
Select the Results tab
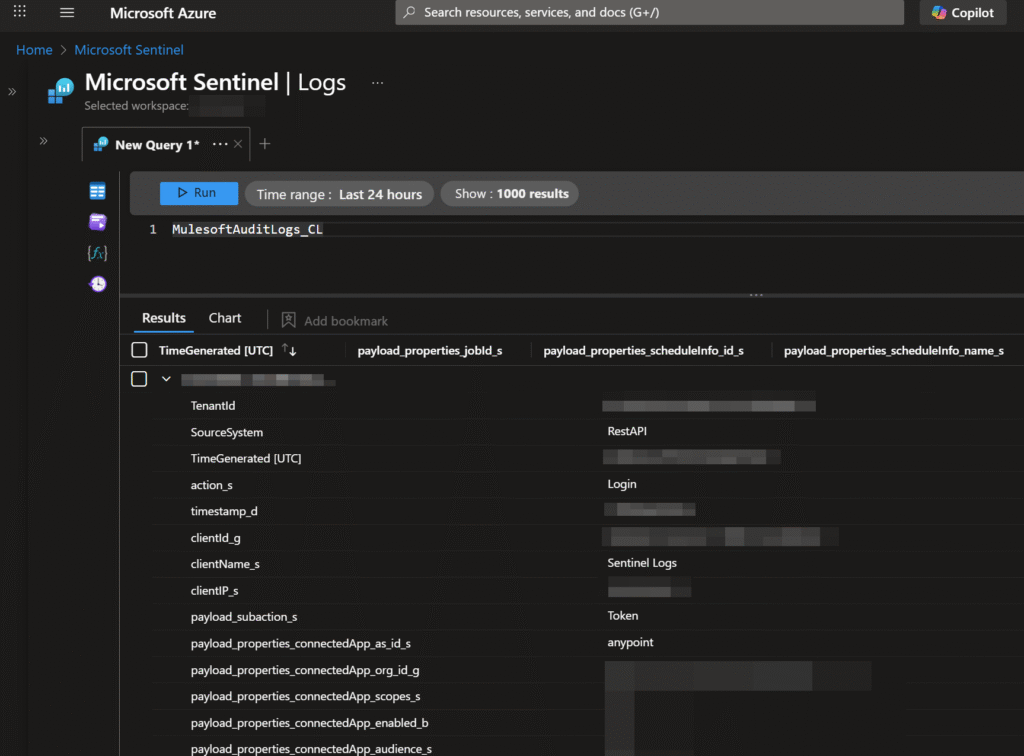point(164,318)
